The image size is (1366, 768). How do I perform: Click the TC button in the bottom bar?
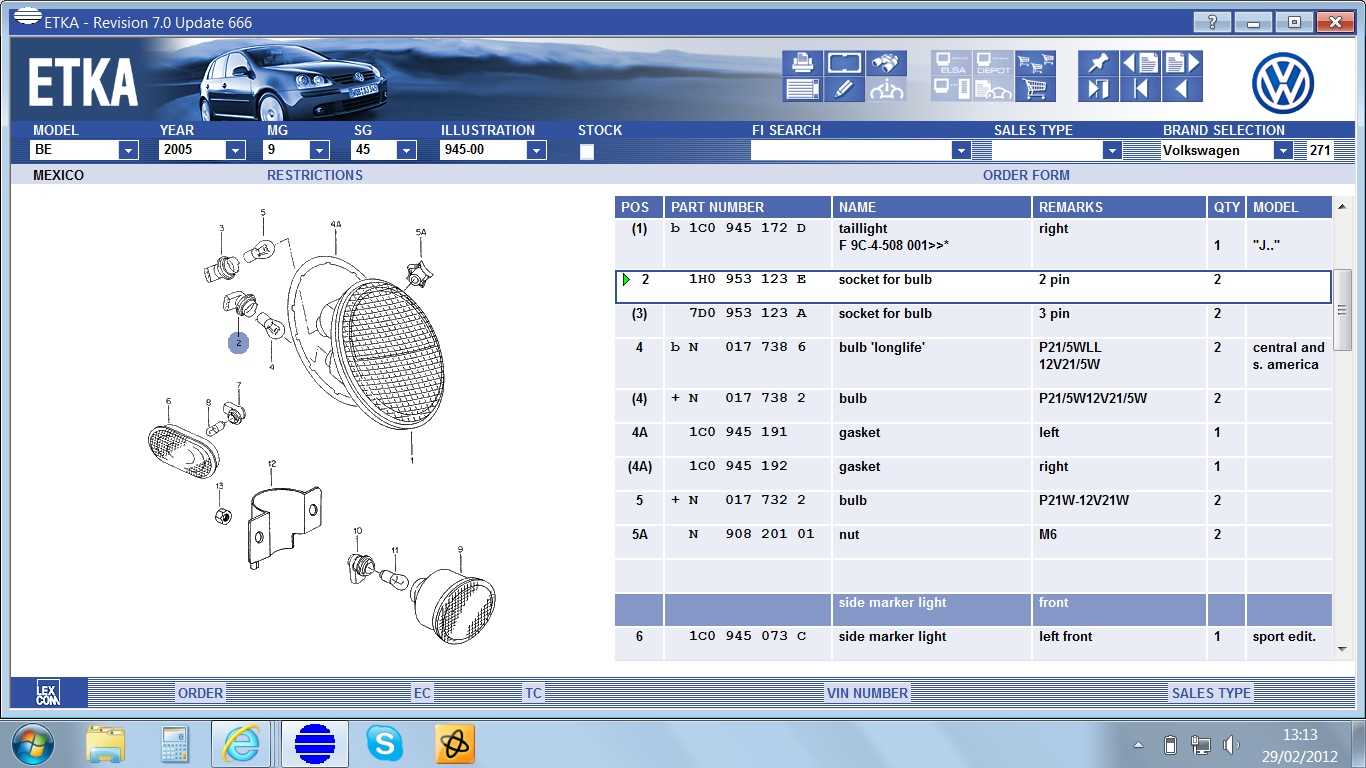[x=533, y=693]
